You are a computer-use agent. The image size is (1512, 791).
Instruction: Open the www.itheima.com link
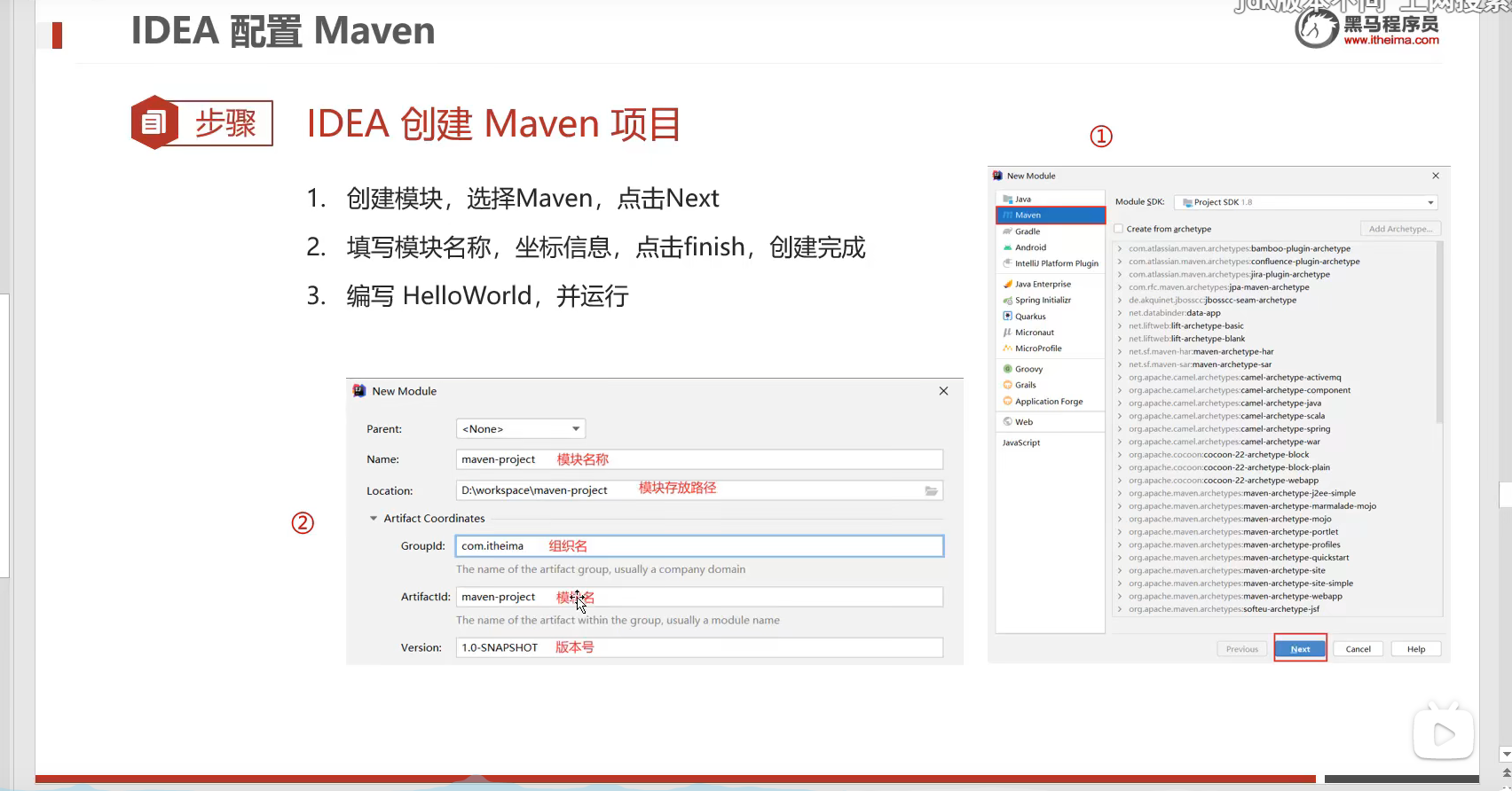click(x=1391, y=40)
